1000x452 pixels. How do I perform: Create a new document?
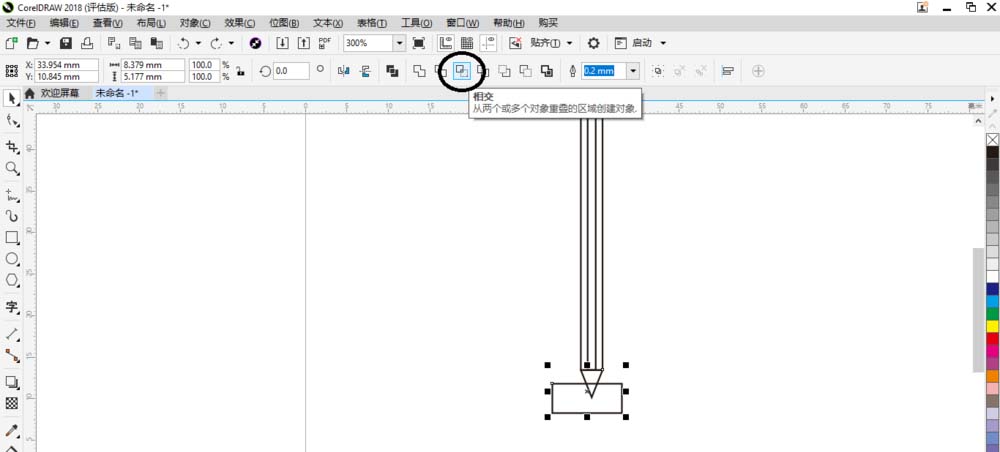[11, 43]
